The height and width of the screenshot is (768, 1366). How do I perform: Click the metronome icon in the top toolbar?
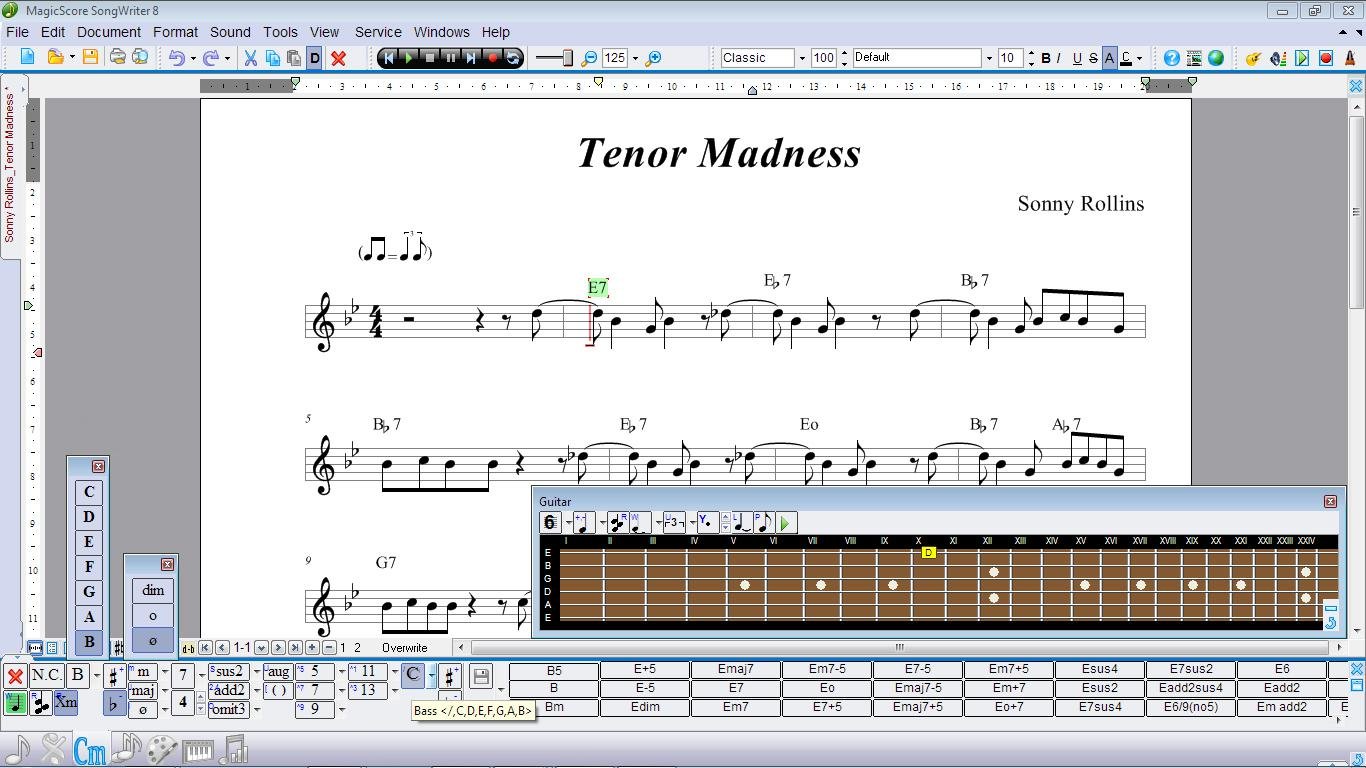1350,58
